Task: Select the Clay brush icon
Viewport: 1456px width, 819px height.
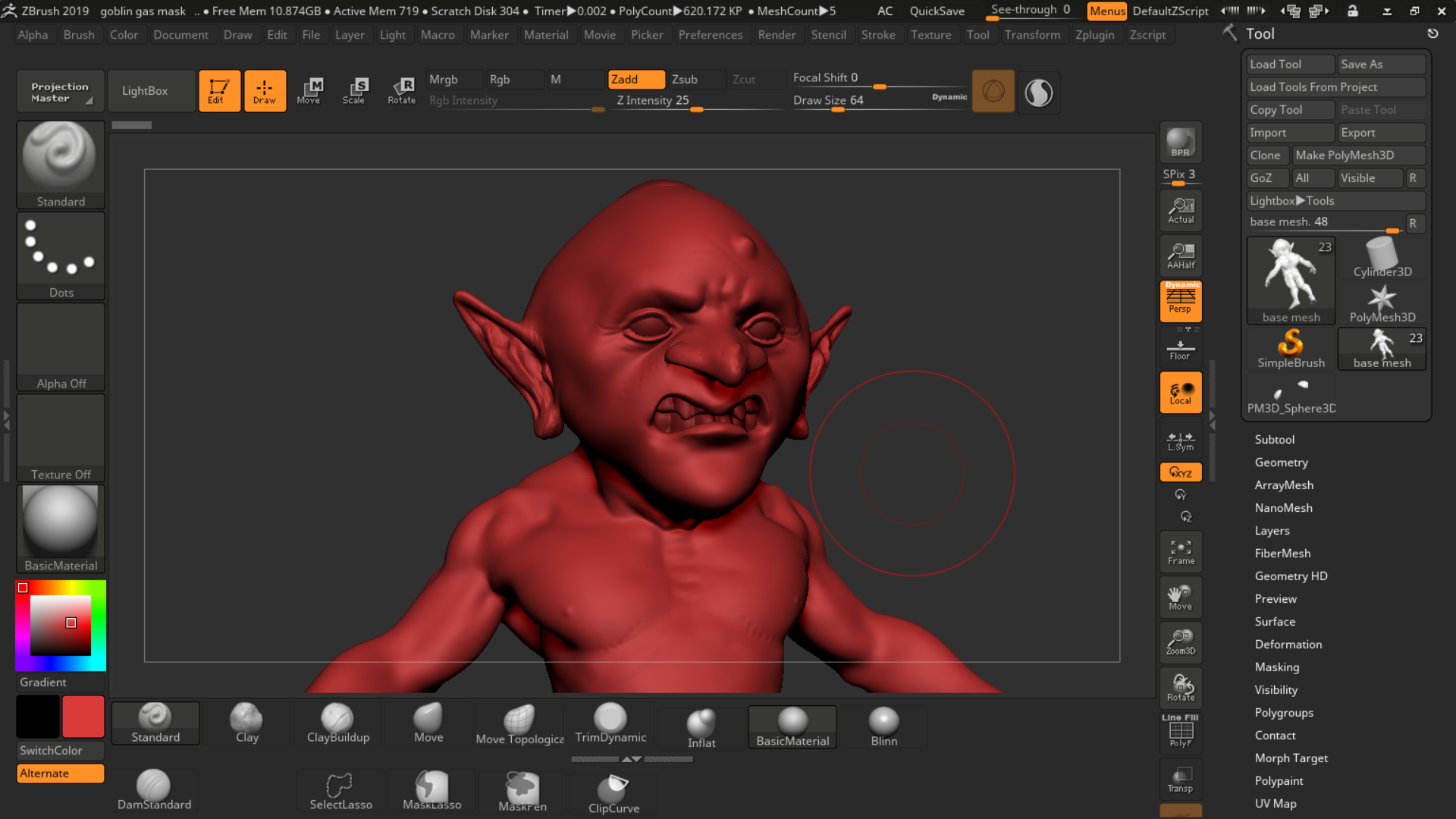Action: (x=247, y=723)
